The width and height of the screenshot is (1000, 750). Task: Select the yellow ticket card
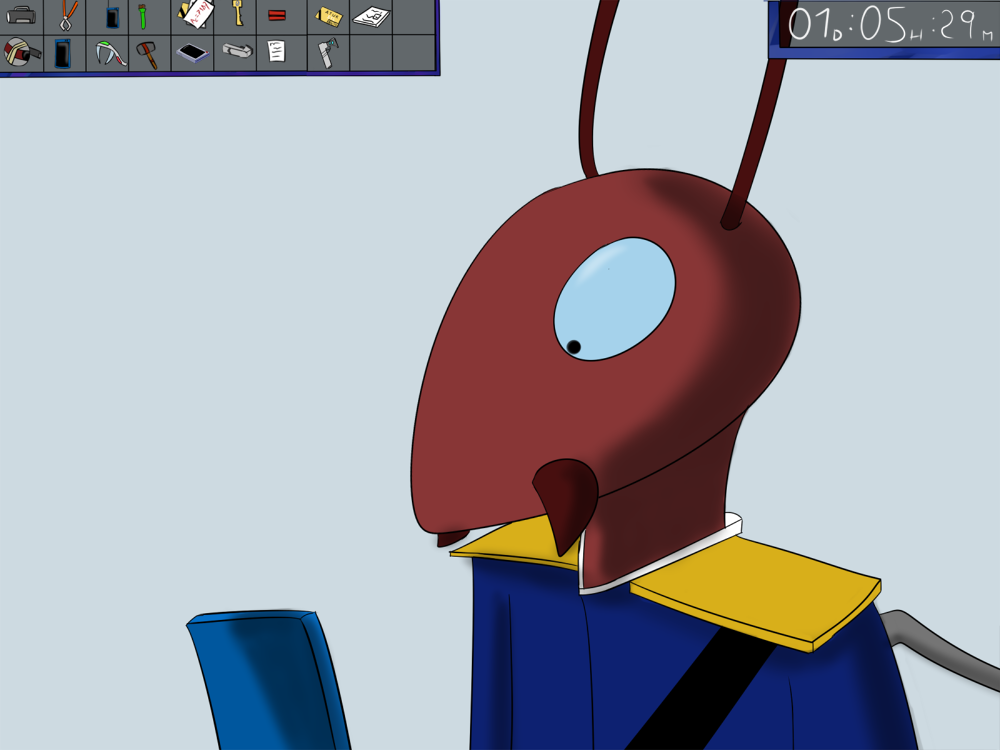coord(328,15)
